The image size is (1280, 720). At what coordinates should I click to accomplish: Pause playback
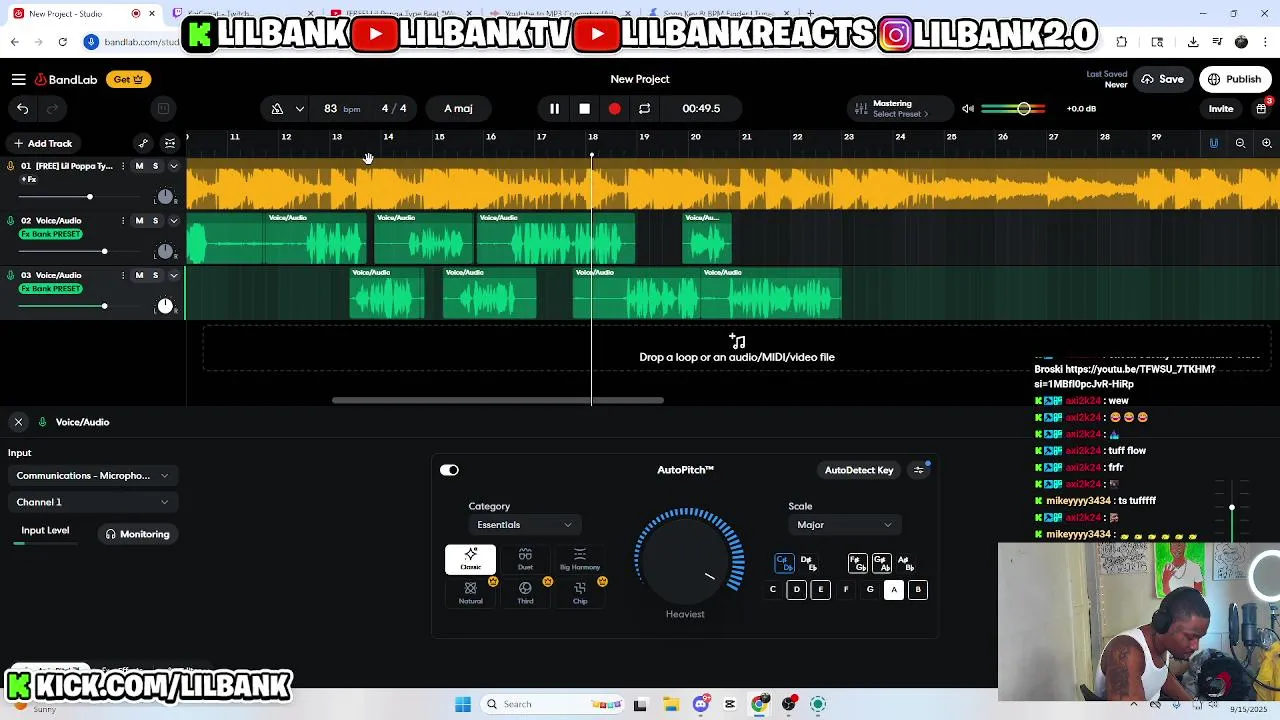click(554, 108)
